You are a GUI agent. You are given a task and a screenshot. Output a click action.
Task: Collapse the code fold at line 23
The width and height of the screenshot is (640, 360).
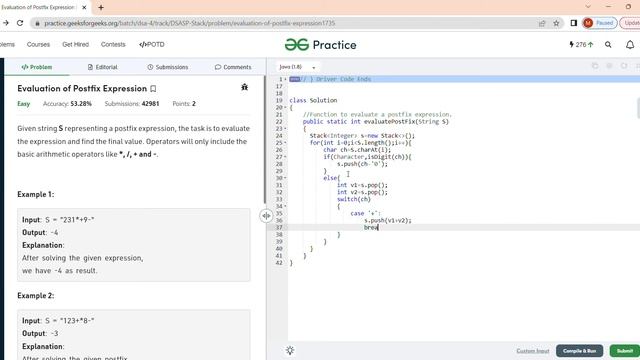point(285,129)
